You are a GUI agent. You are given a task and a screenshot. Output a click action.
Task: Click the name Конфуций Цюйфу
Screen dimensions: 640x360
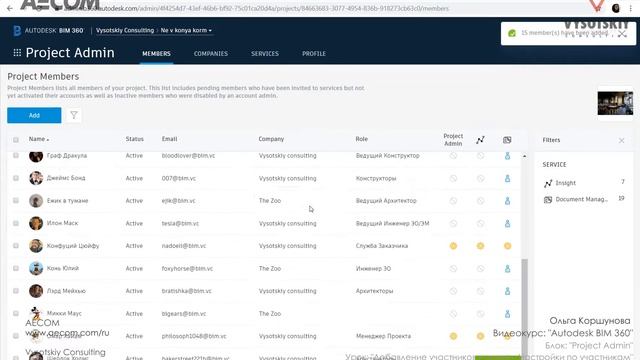click(x=73, y=246)
